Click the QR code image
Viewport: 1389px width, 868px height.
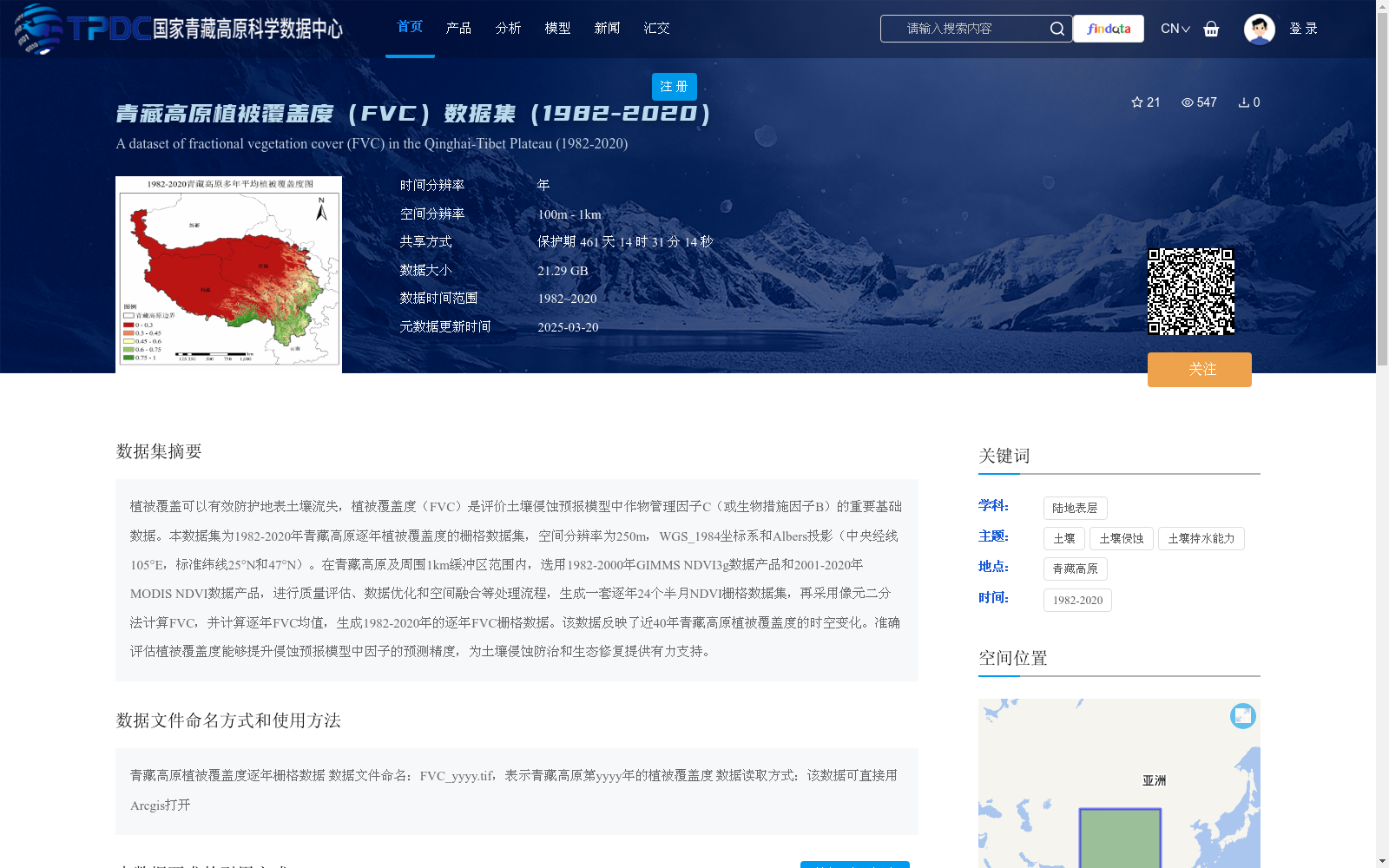pyautogui.click(x=1191, y=292)
